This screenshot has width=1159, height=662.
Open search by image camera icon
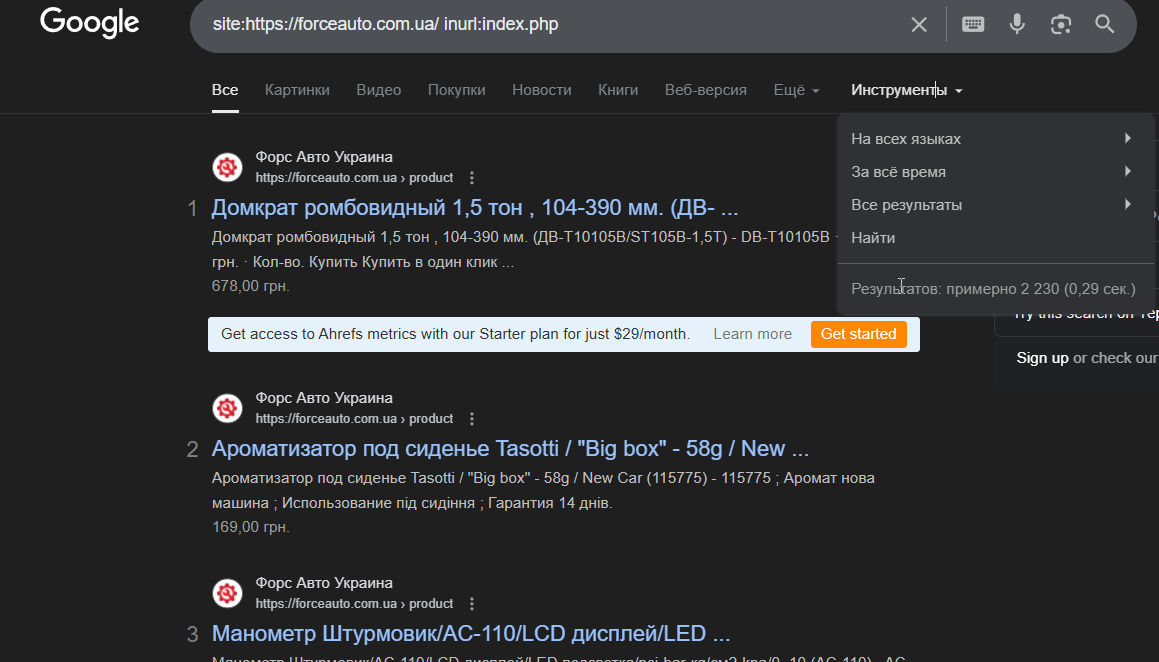[x=1061, y=24]
